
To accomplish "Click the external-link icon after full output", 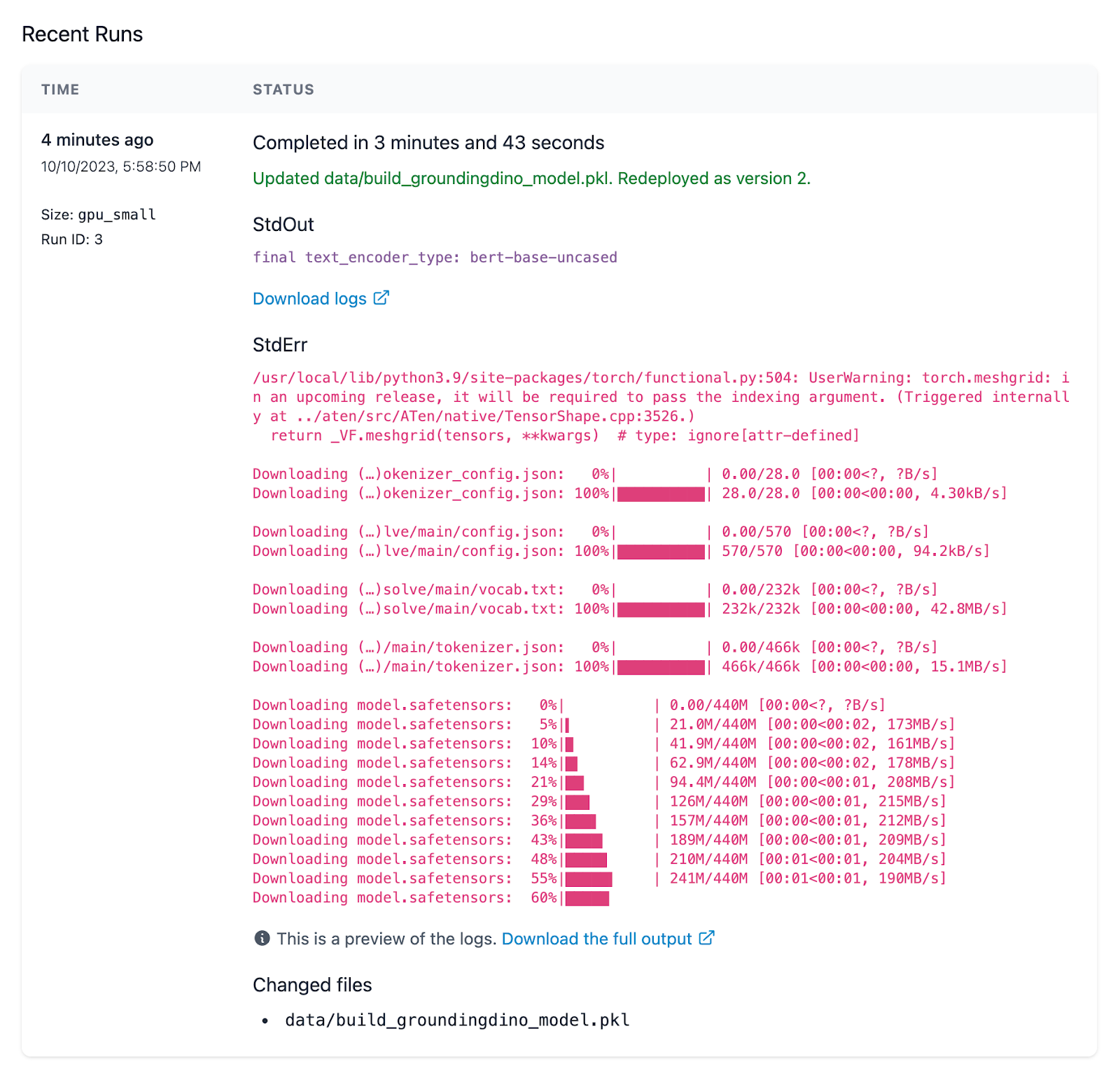I will 706,938.
